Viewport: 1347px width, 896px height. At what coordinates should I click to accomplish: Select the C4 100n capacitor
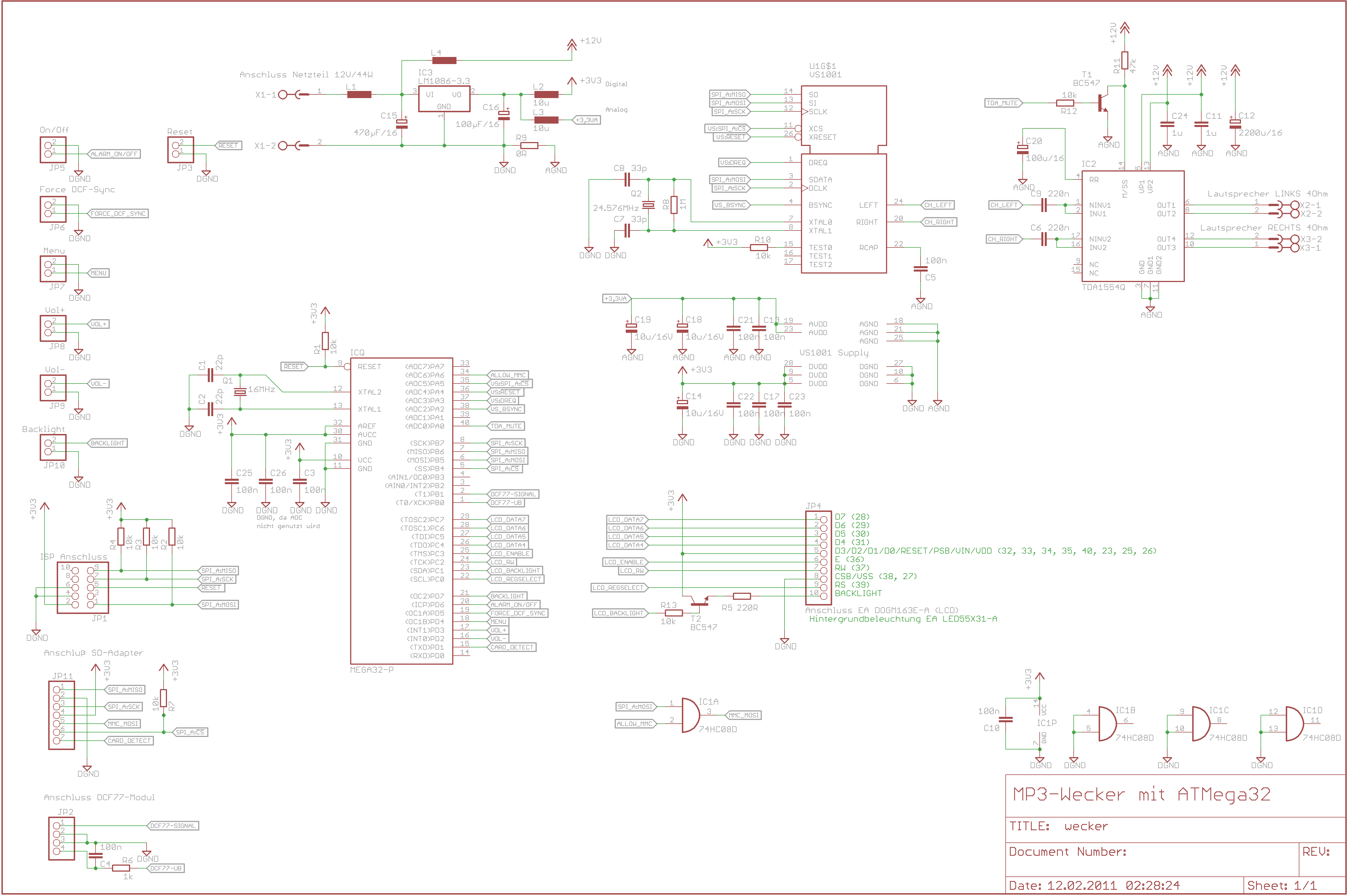tap(96, 855)
